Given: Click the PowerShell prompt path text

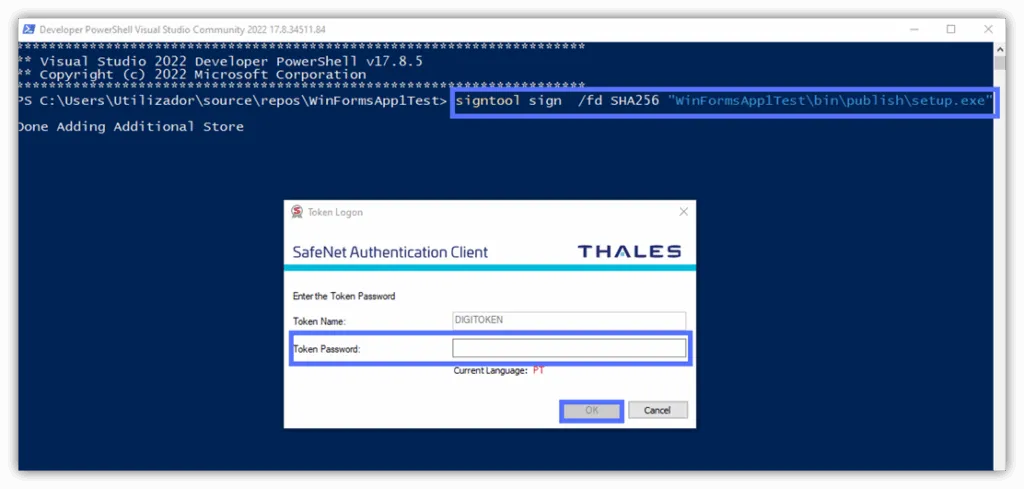Looking at the screenshot, I should pyautogui.click(x=232, y=101).
